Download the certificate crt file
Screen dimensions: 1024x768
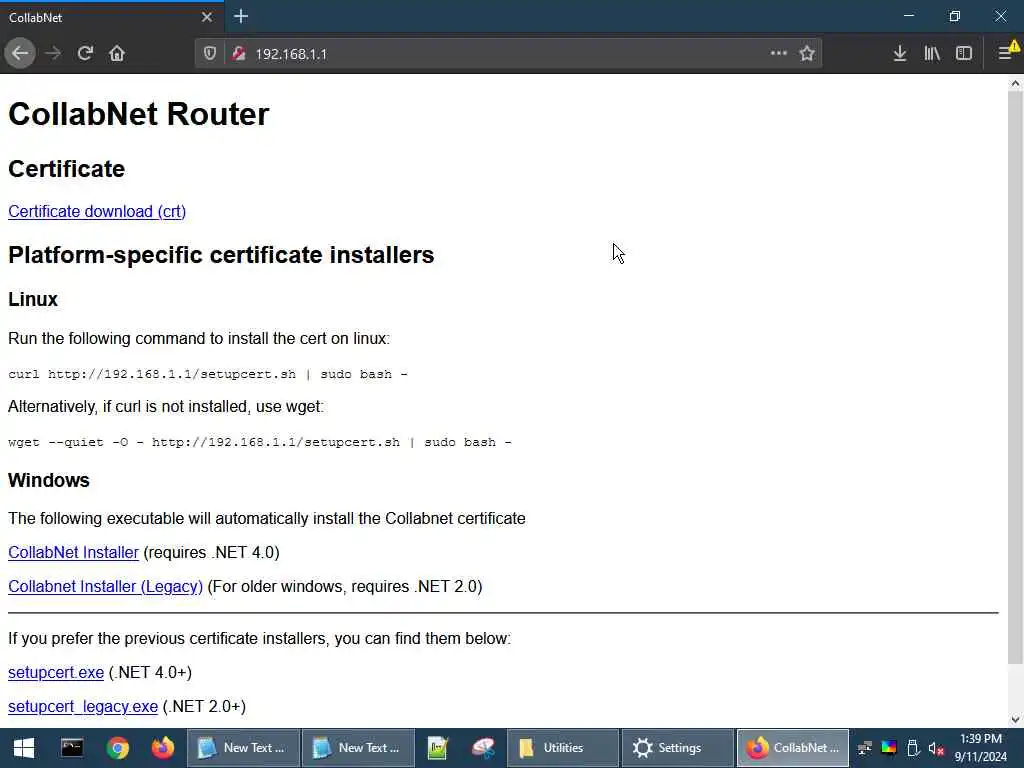tap(97, 212)
